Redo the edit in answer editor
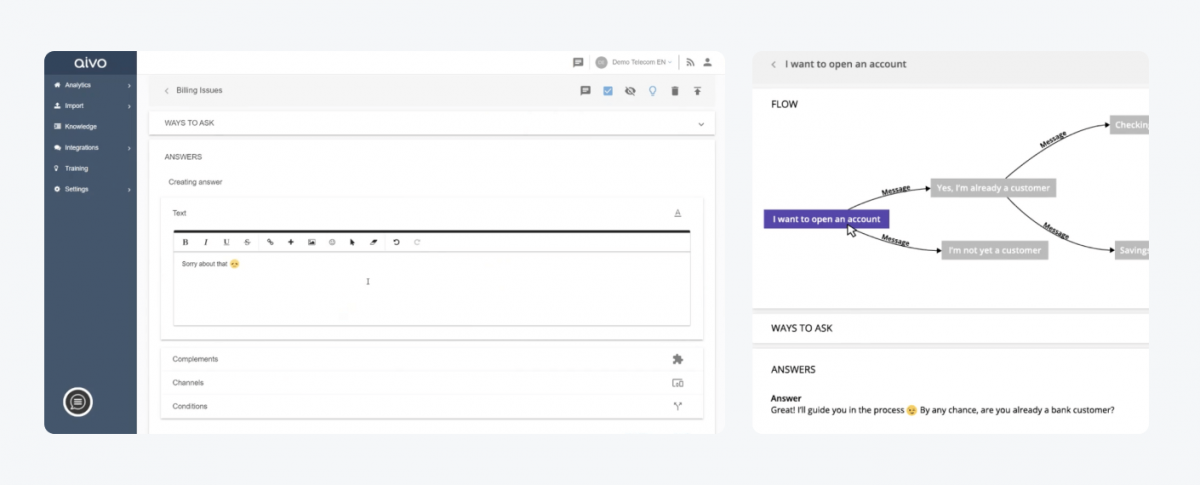This screenshot has width=1200, height=485. [417, 242]
